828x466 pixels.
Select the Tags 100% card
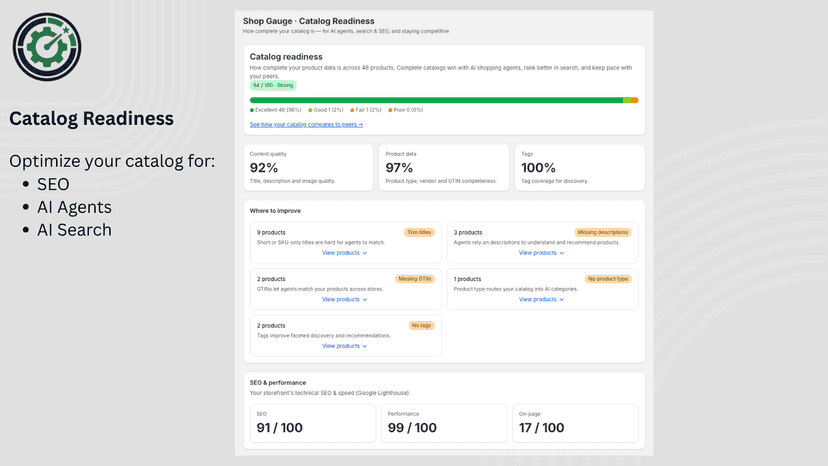pyautogui.click(x=579, y=167)
